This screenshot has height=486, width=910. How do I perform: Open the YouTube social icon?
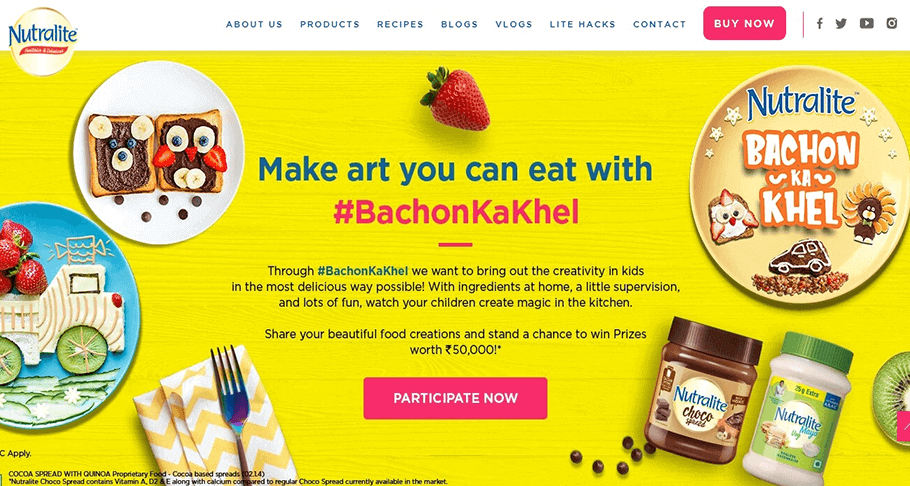[866, 24]
